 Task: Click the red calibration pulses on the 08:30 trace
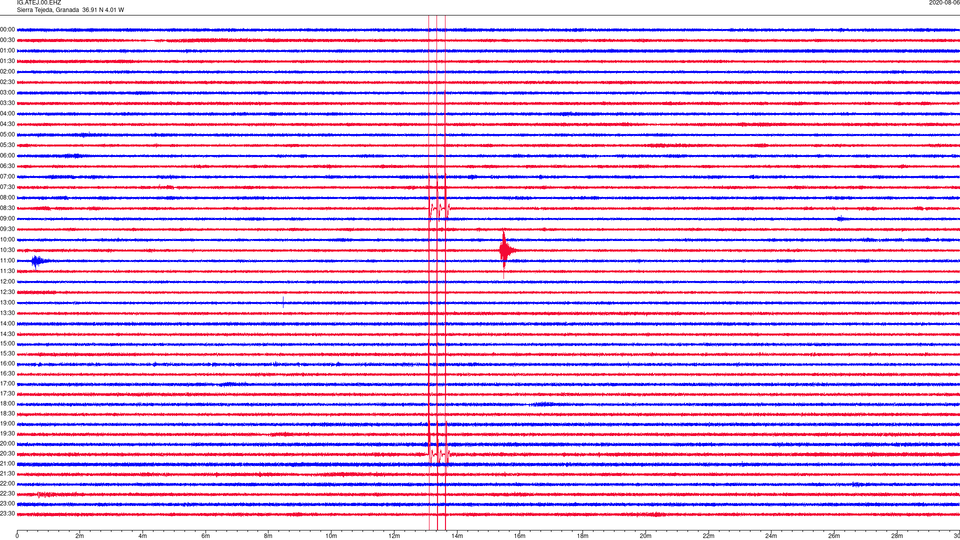pyautogui.click(x=440, y=209)
